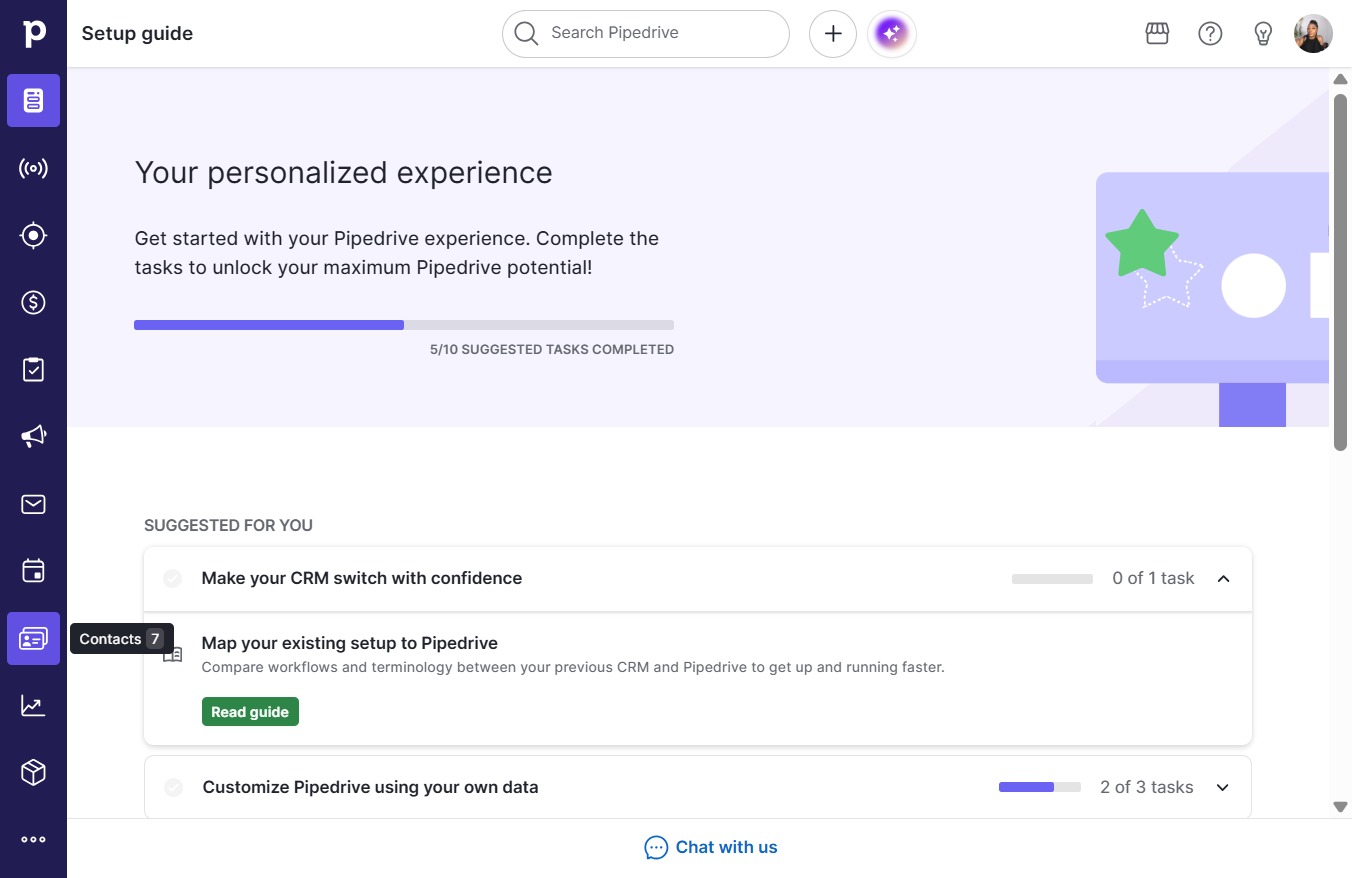The width and height of the screenshot is (1352, 878).
Task: Click the book icon beside Map your existing setup
Action: (x=173, y=655)
